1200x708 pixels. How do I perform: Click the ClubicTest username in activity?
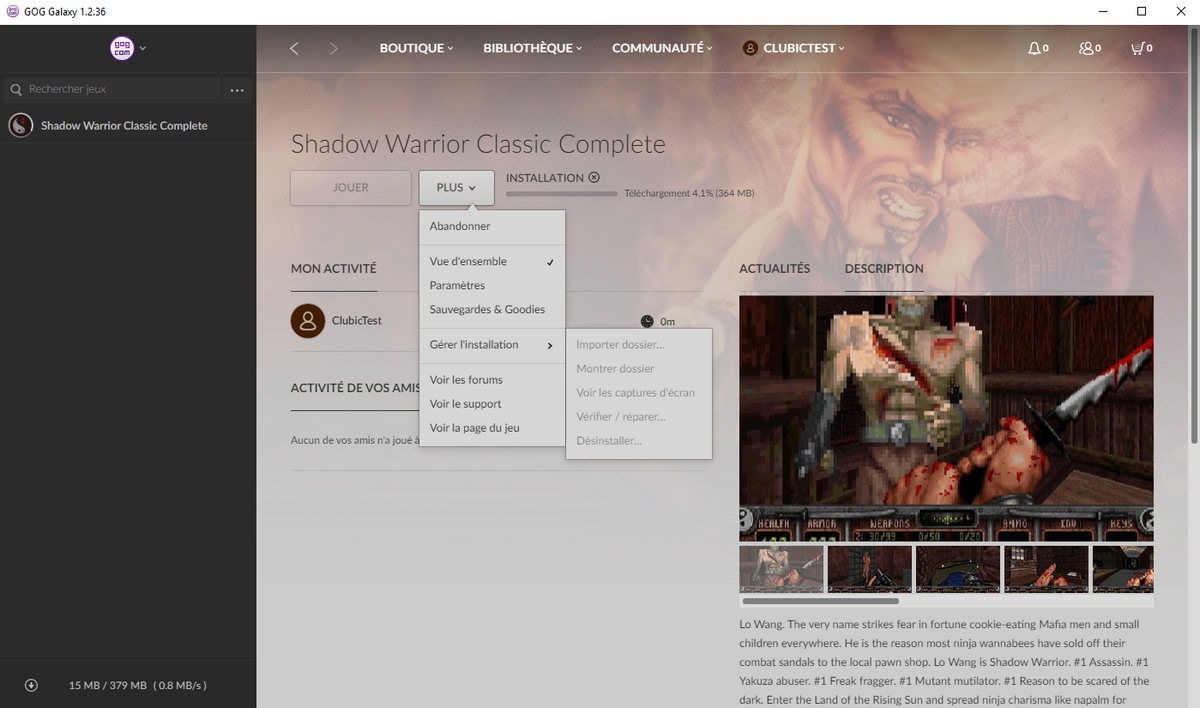tap(357, 321)
